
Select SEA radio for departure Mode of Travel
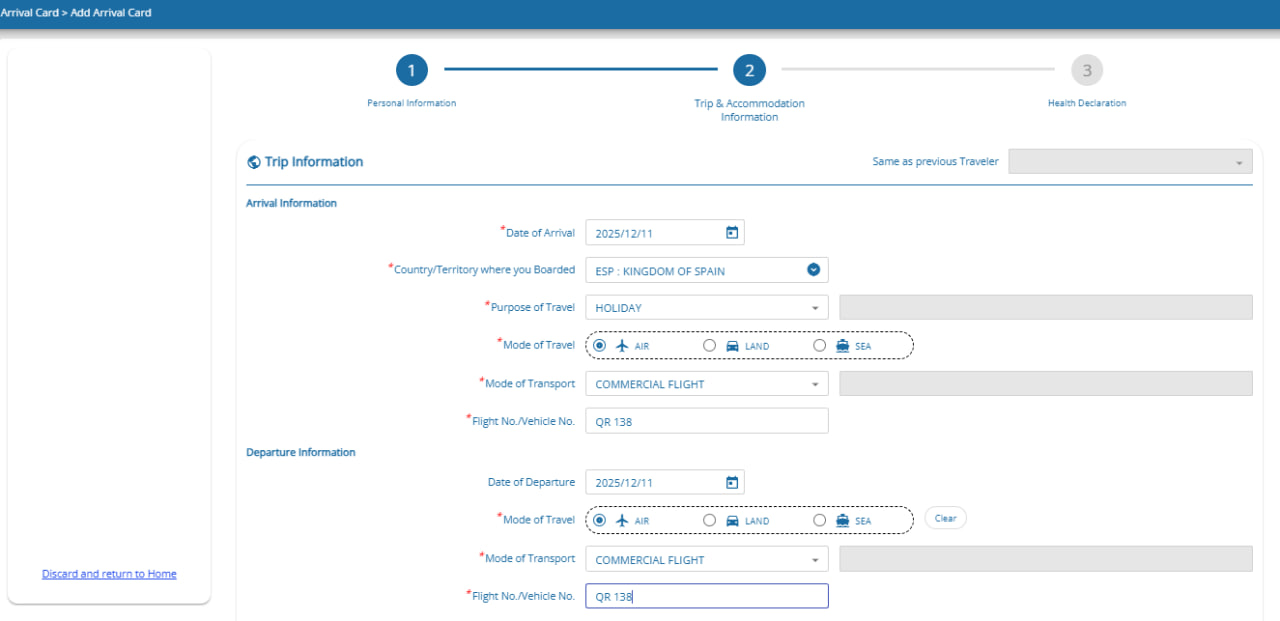click(820, 520)
